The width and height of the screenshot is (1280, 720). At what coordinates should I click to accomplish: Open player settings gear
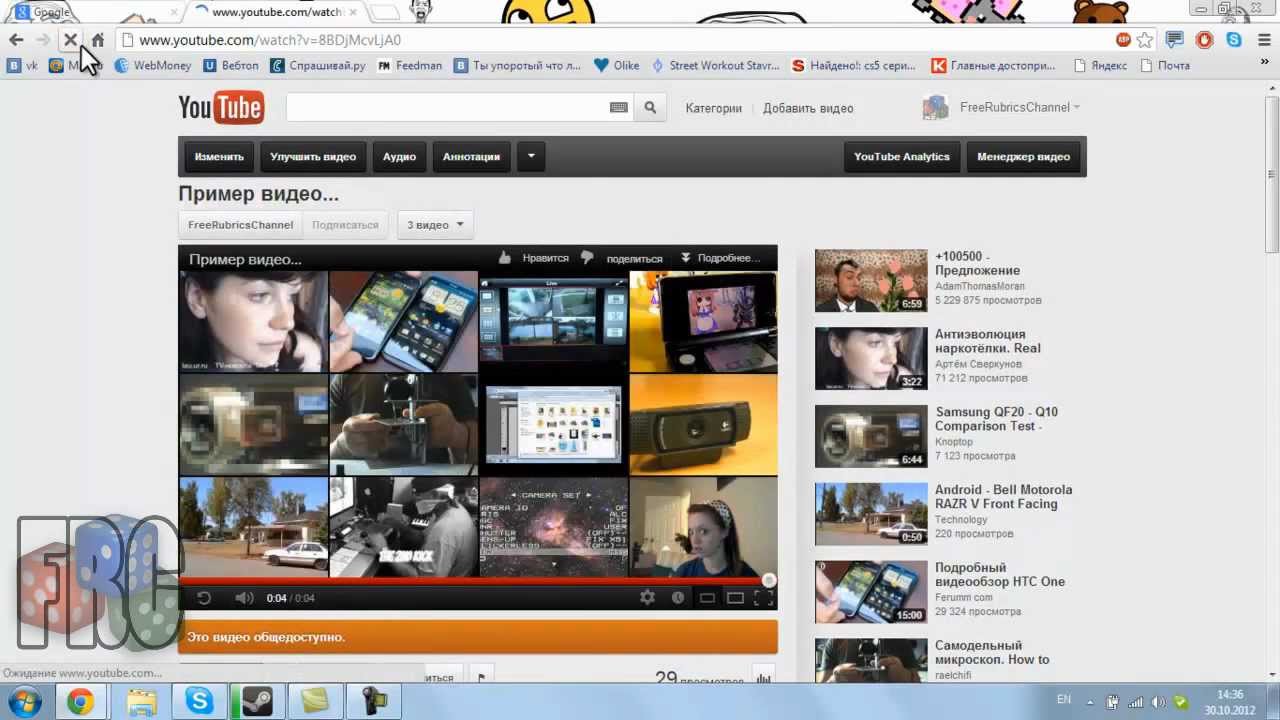click(647, 598)
